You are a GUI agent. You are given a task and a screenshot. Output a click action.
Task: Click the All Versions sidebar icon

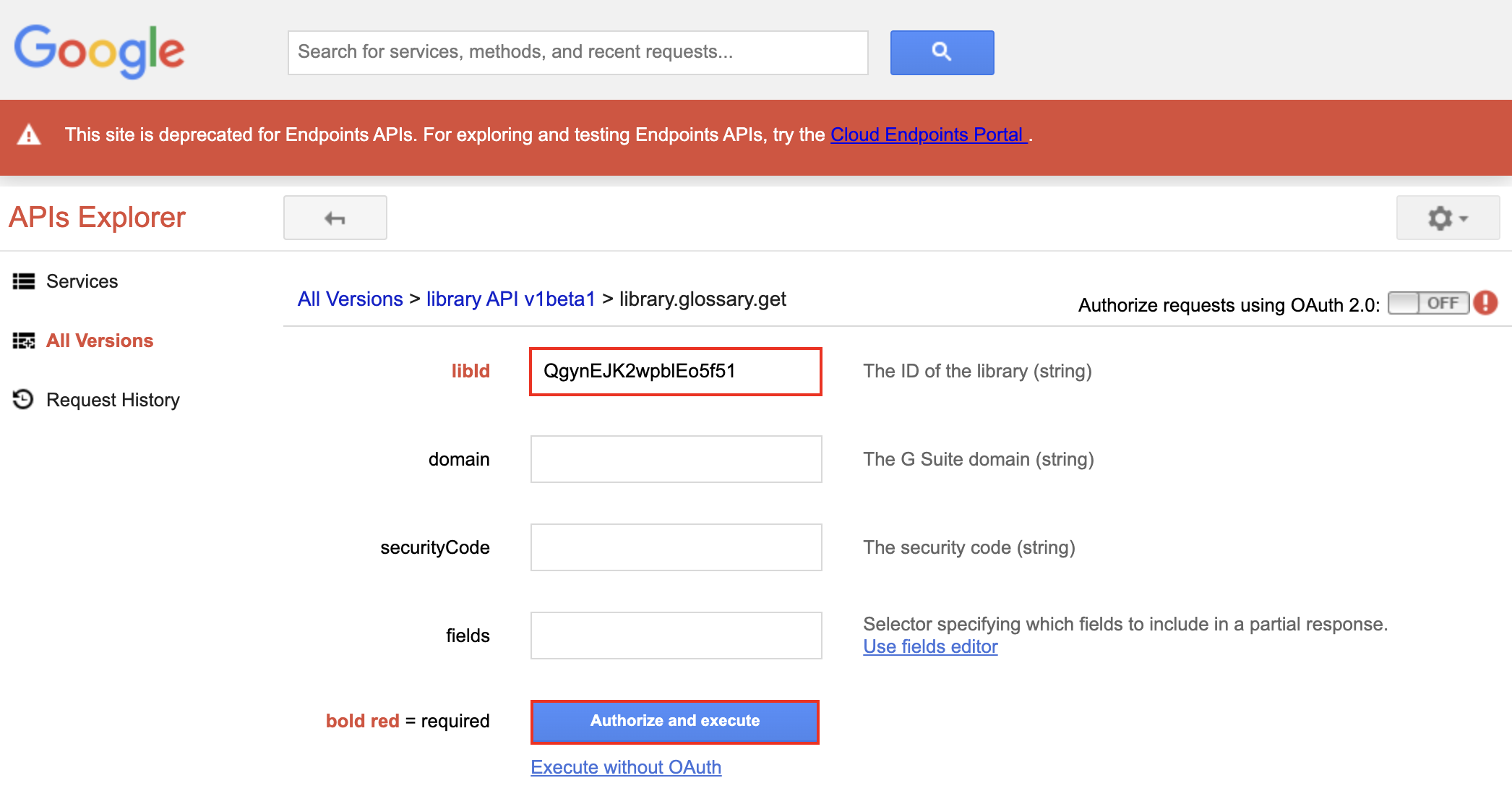(24, 341)
